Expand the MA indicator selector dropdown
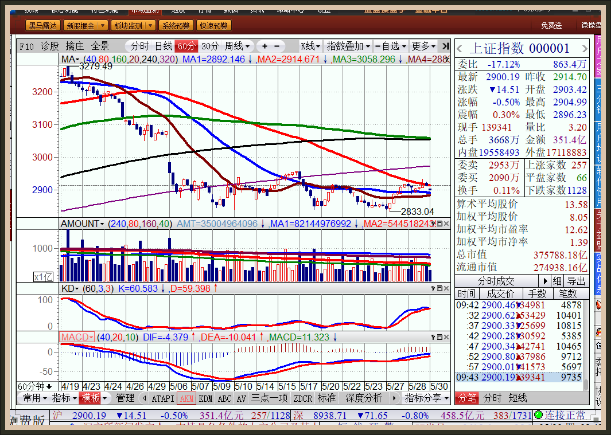This screenshot has height=435, width=611. 69,59
